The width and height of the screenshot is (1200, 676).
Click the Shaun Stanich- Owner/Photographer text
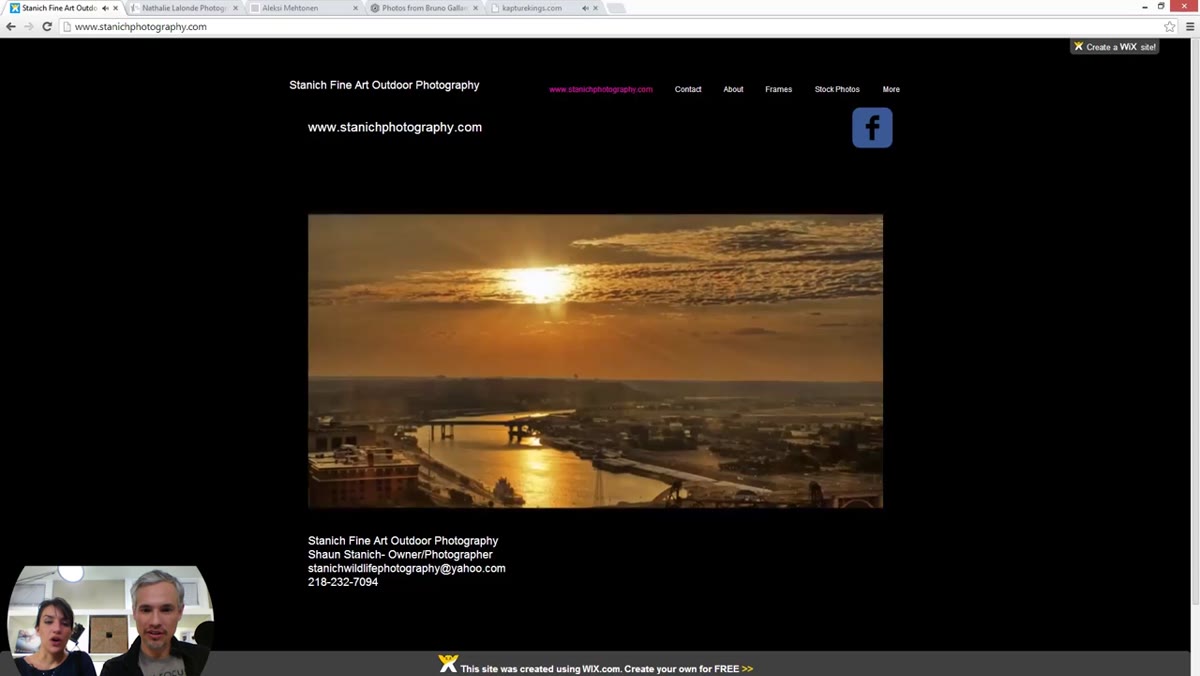click(x=400, y=554)
